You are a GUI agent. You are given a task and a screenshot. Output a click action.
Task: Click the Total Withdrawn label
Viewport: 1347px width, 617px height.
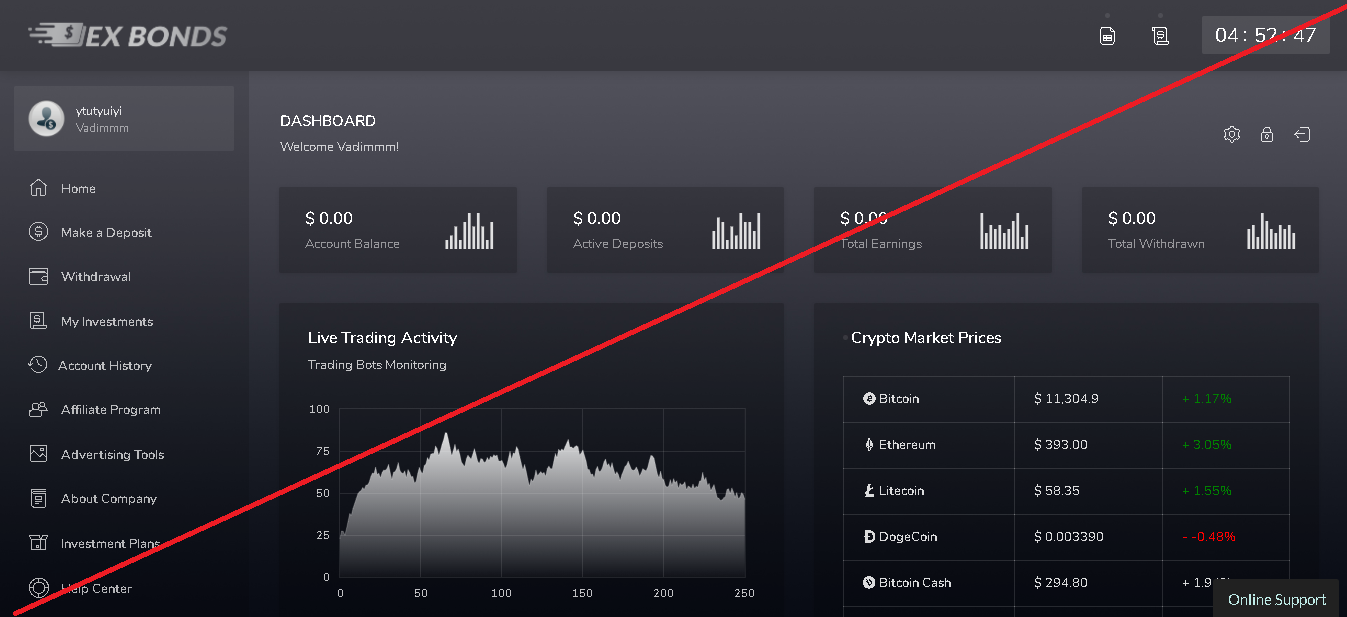point(1156,244)
